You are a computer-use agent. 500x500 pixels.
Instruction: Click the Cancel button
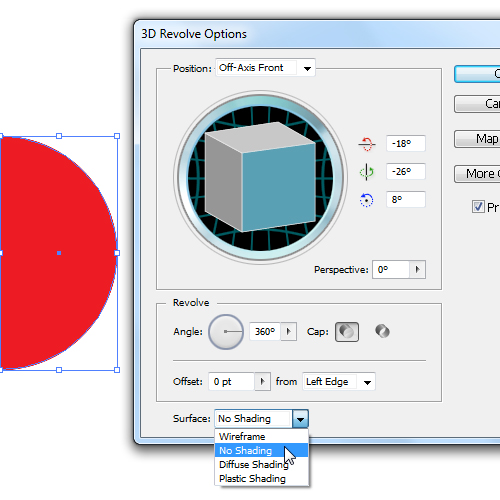477,104
